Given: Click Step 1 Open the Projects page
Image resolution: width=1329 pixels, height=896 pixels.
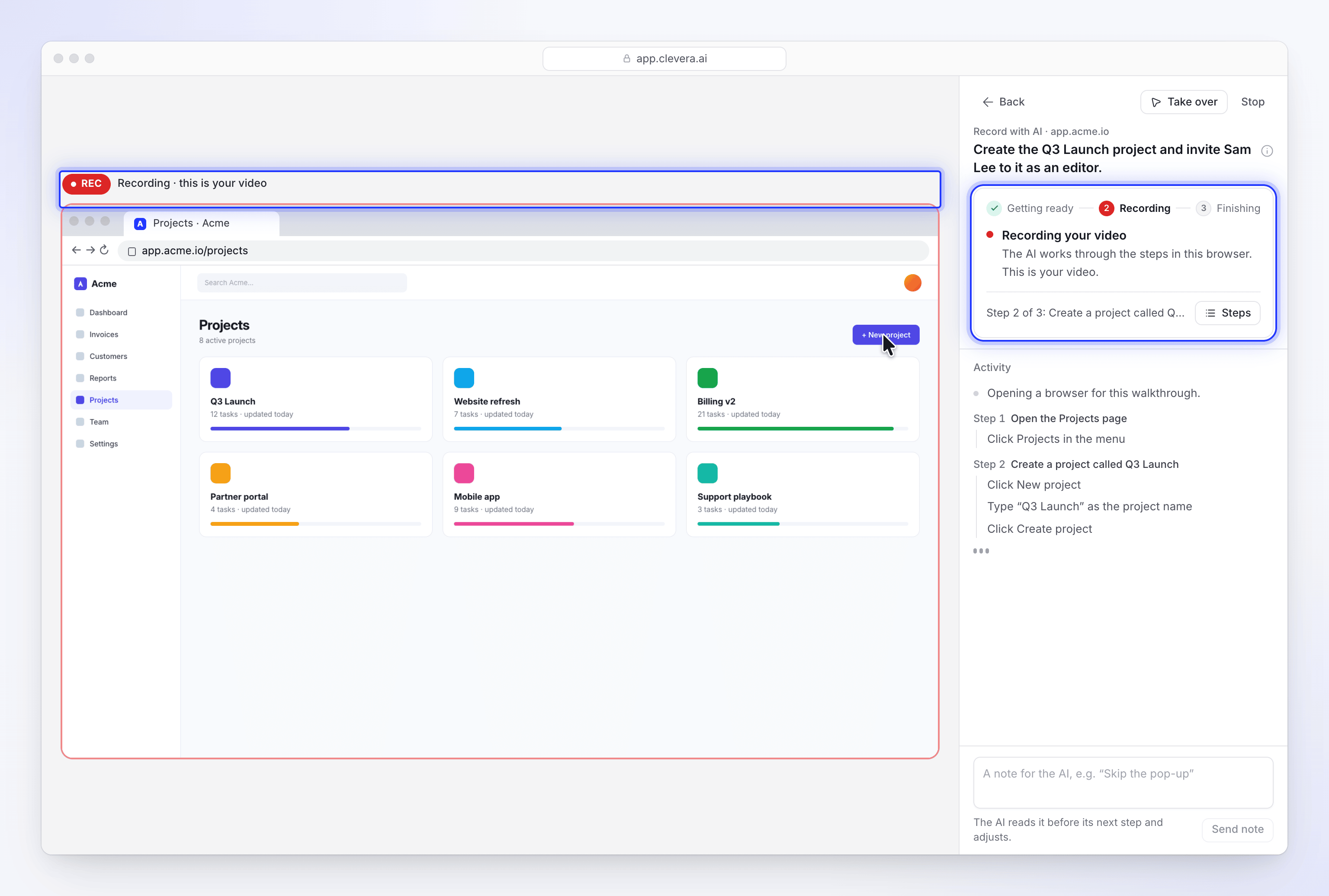Looking at the screenshot, I should 1050,418.
